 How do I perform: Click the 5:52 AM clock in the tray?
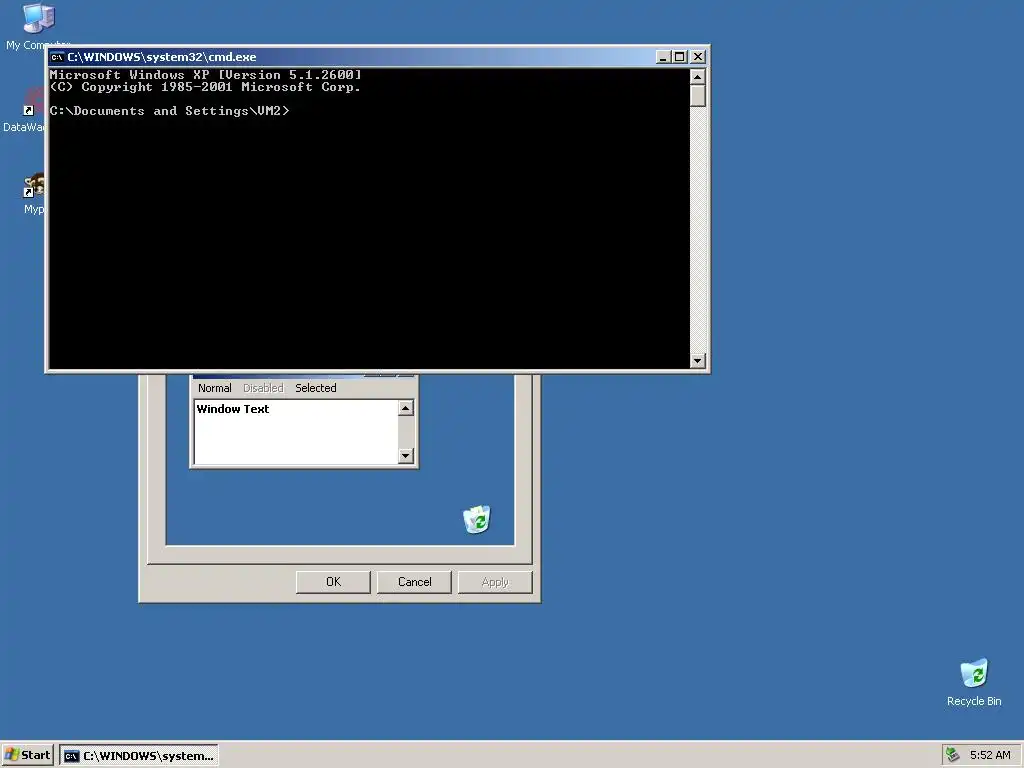(990, 755)
